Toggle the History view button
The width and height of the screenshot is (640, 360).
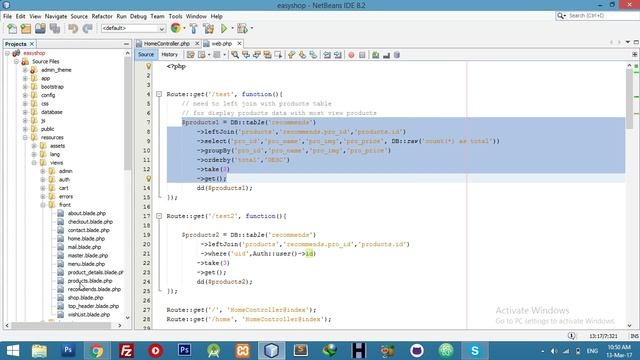pos(169,54)
